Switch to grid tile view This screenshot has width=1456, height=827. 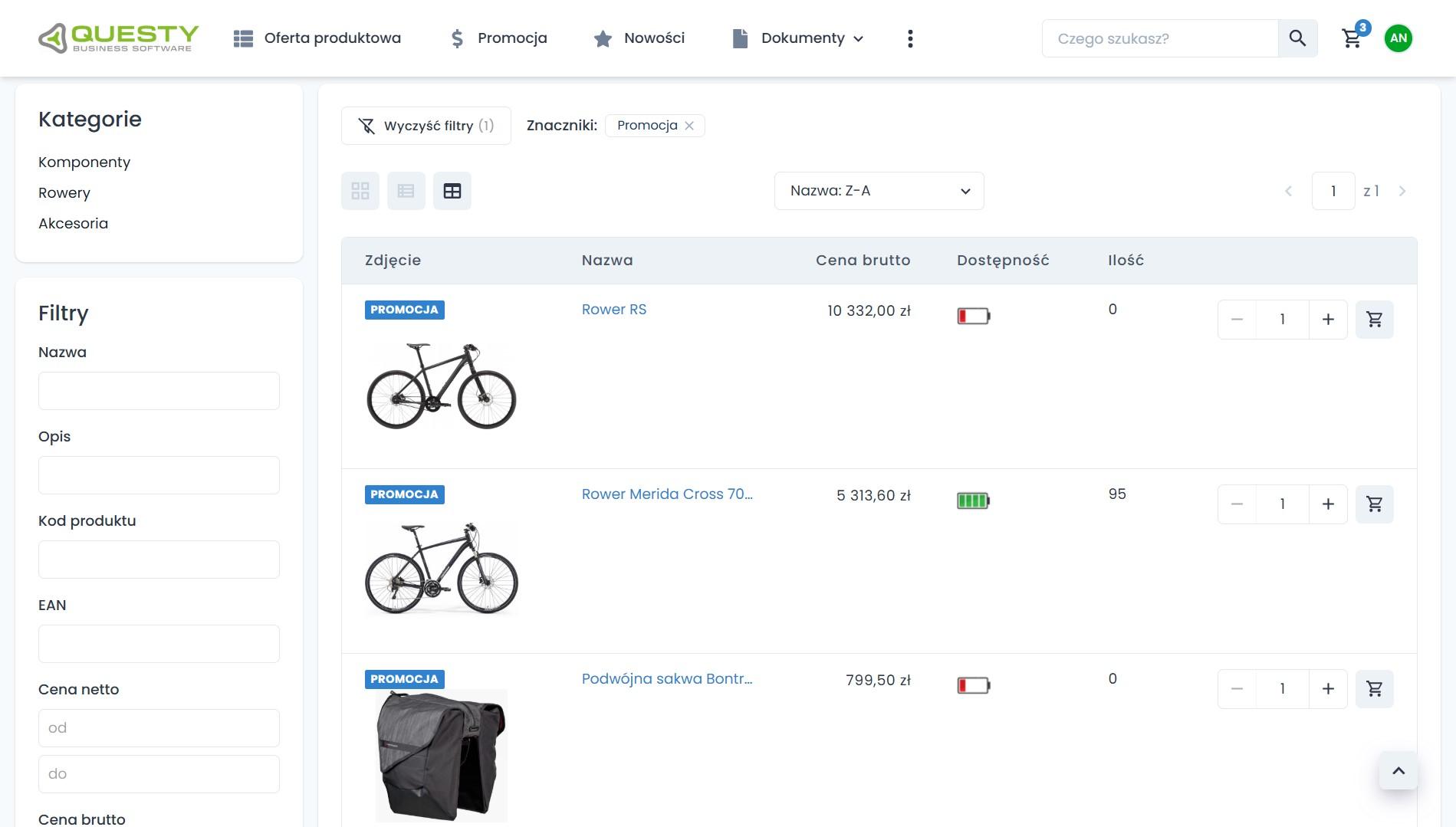[360, 191]
